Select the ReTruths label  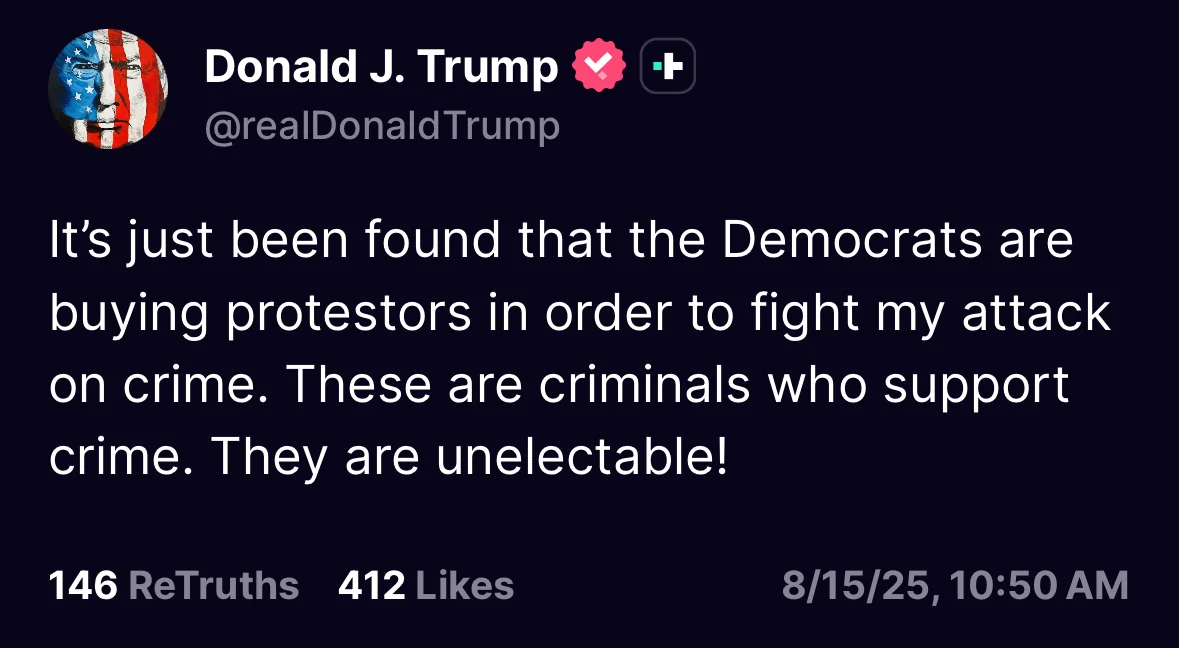214,586
